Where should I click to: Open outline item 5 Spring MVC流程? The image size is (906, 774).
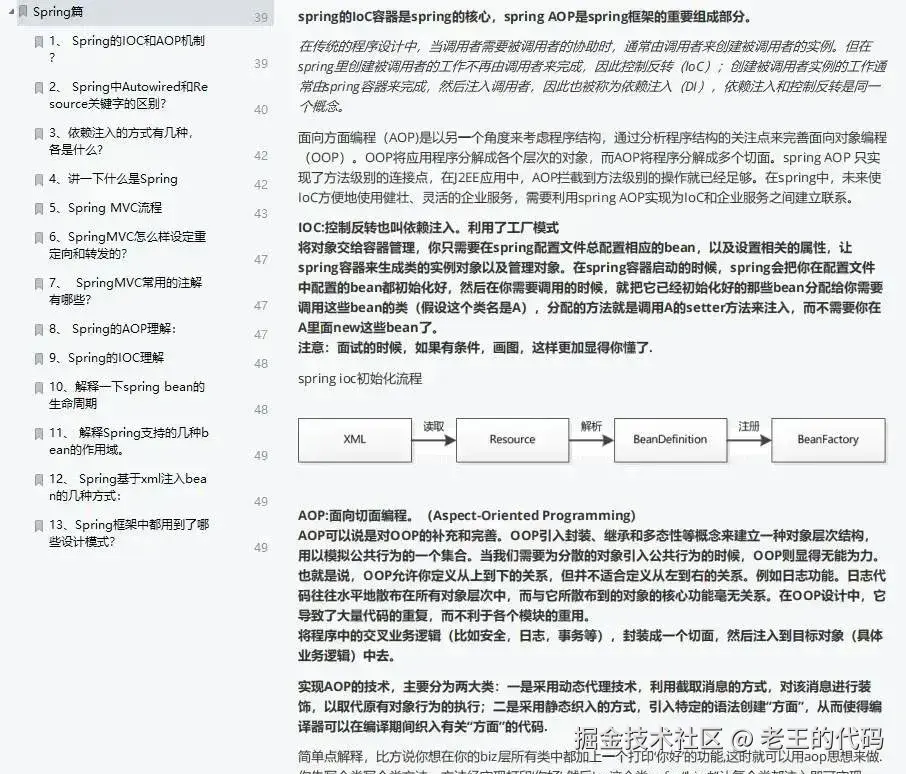tap(105, 207)
